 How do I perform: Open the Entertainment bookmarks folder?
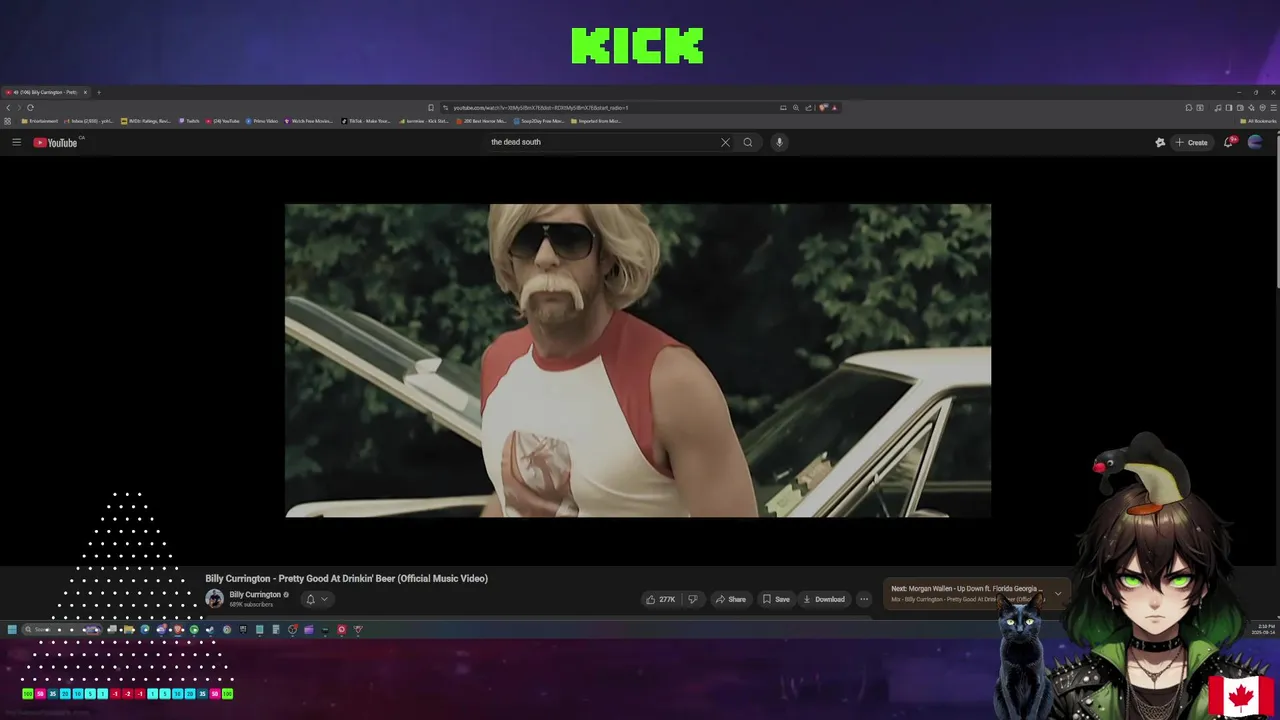[x=40, y=121]
